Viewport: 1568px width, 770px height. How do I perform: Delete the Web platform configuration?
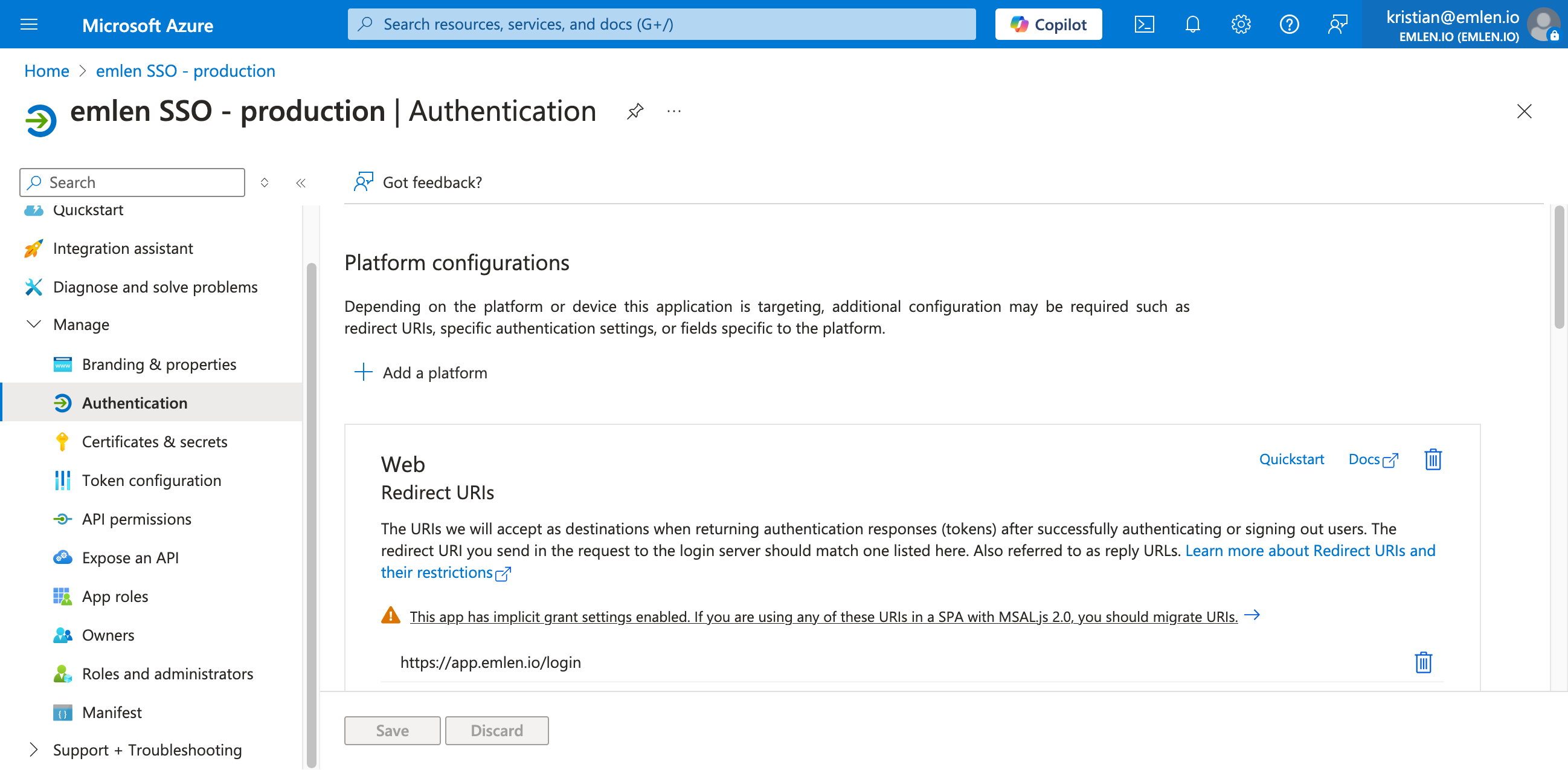(1433, 459)
